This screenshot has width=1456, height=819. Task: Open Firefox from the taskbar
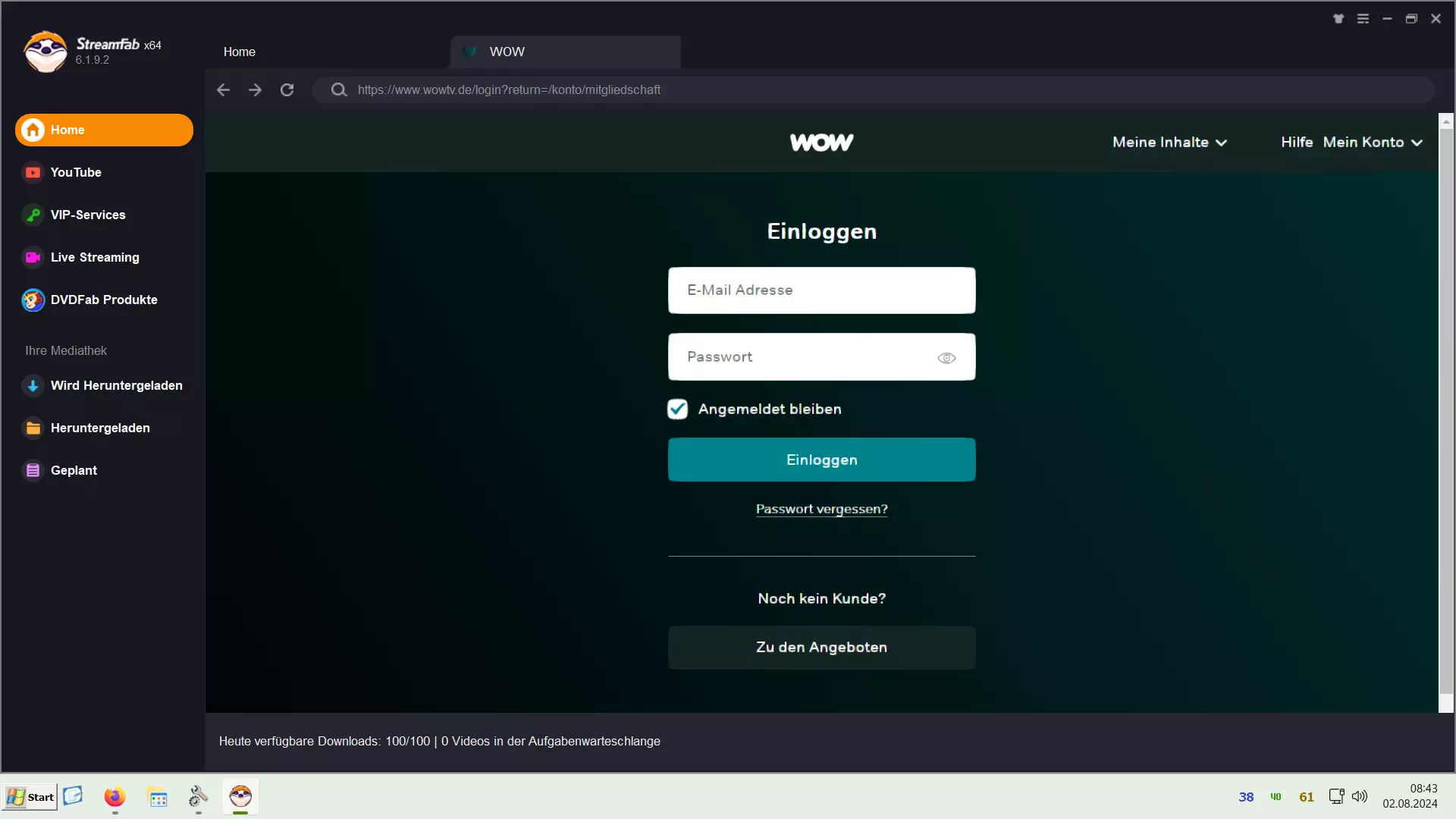coord(115,797)
